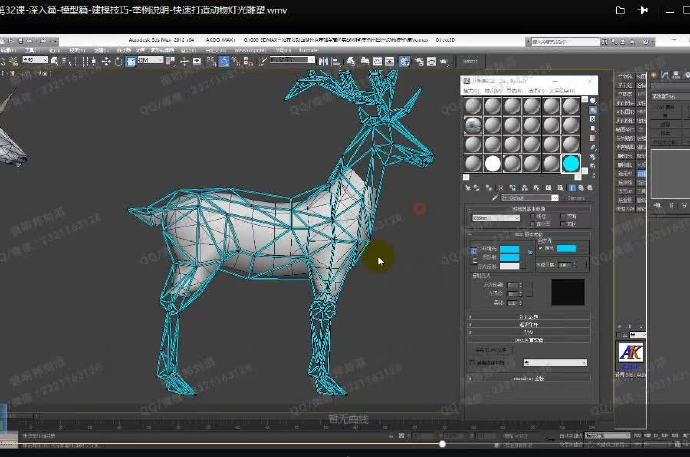Expand the mental ray Connection rollout
Image resolution: width=690 pixels, height=457 pixels.
pyautogui.click(x=528, y=378)
